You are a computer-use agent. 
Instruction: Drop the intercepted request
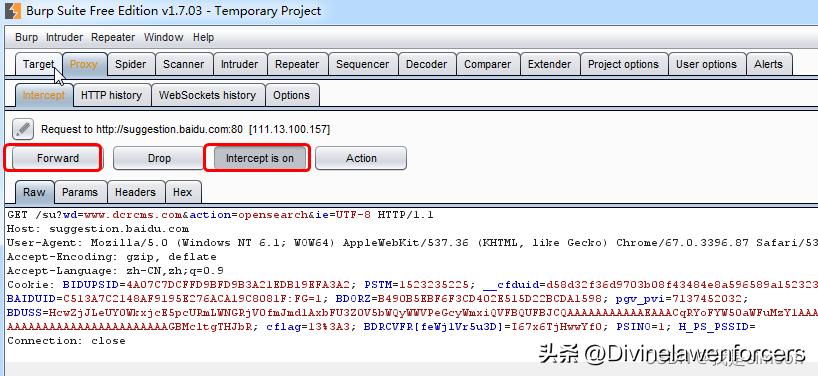pos(159,158)
